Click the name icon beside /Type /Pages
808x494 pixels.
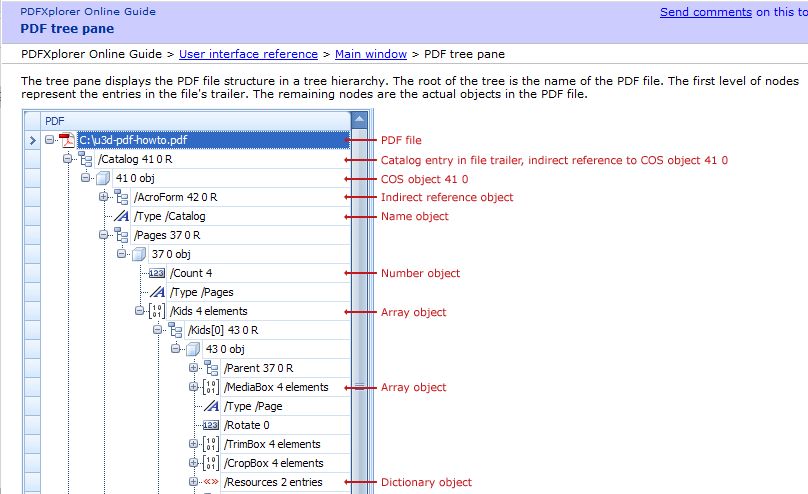pyautogui.click(x=158, y=292)
